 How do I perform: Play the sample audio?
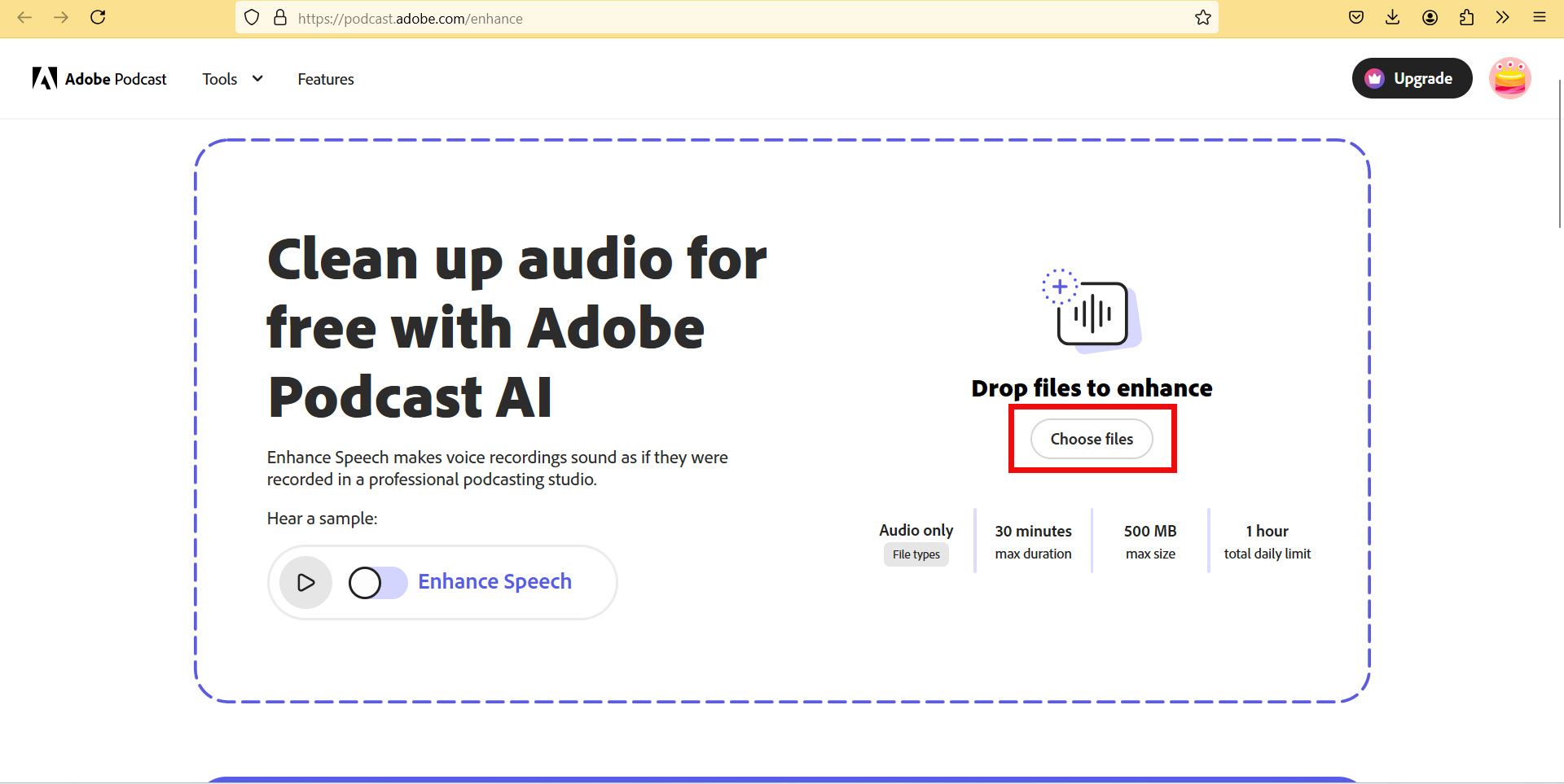coord(305,582)
